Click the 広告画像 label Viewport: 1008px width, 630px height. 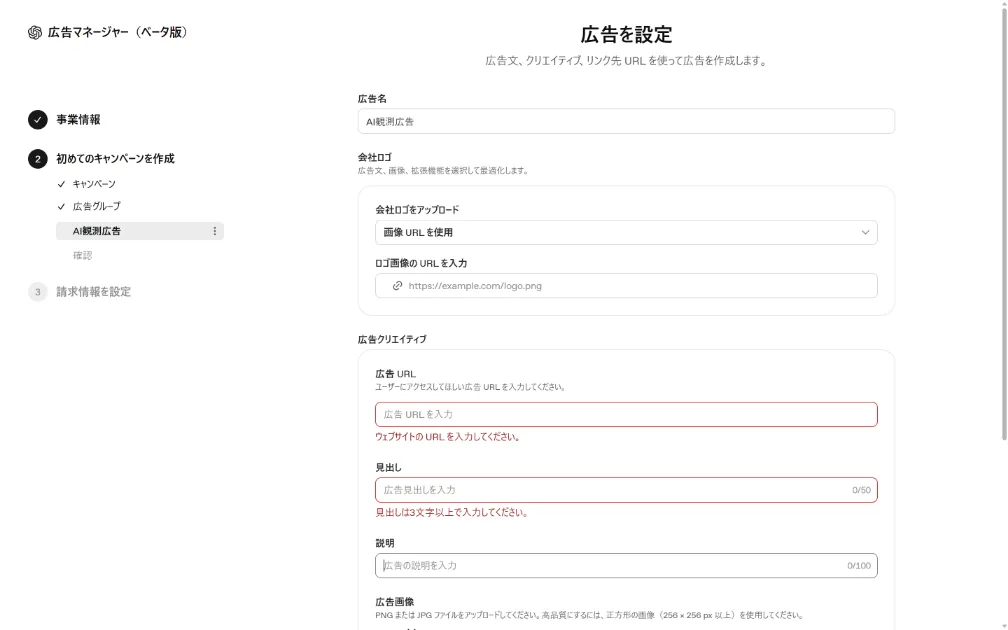click(395, 602)
